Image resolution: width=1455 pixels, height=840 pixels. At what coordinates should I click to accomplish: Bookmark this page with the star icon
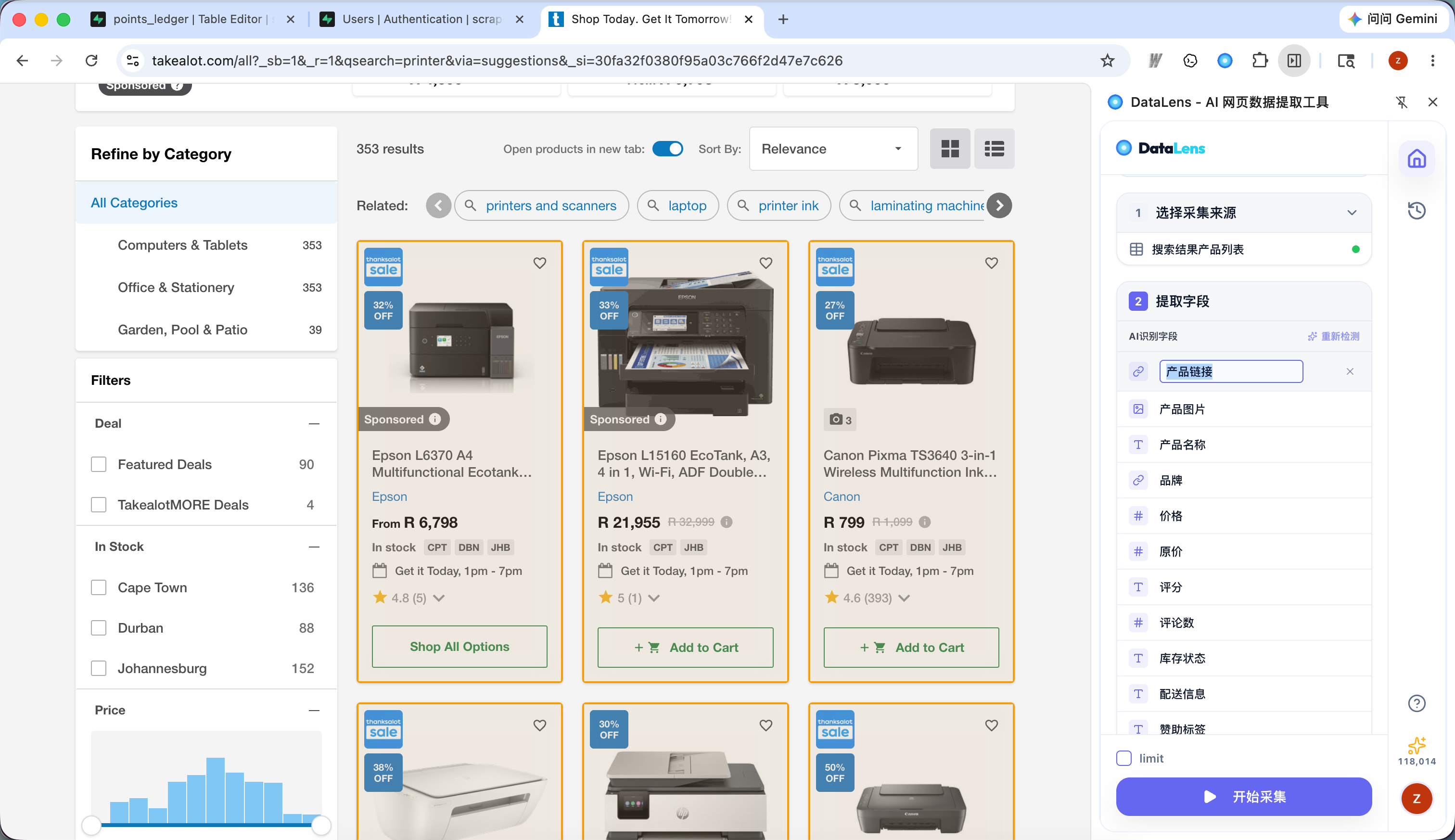1107,61
